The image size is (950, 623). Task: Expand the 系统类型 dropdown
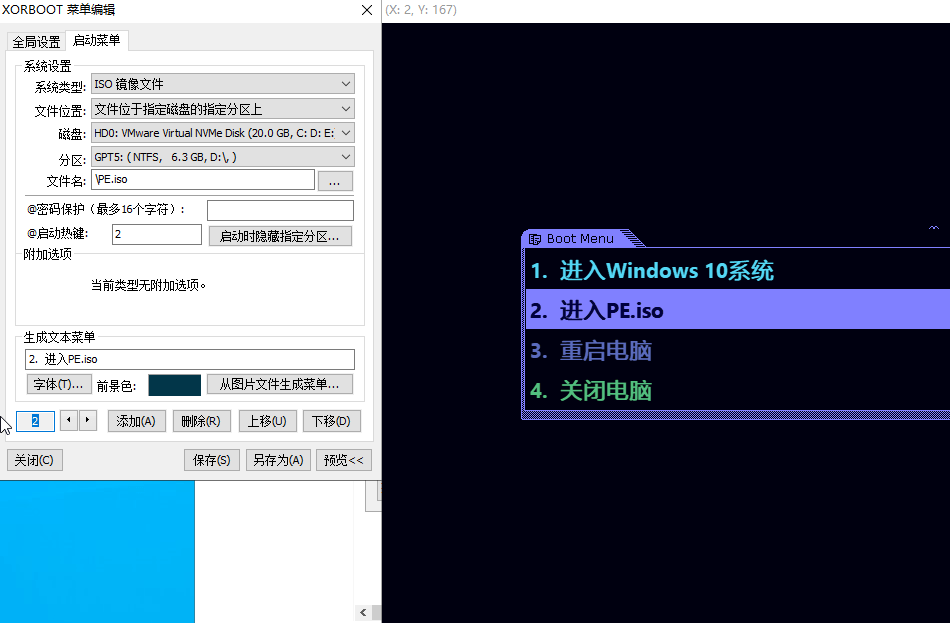point(345,84)
